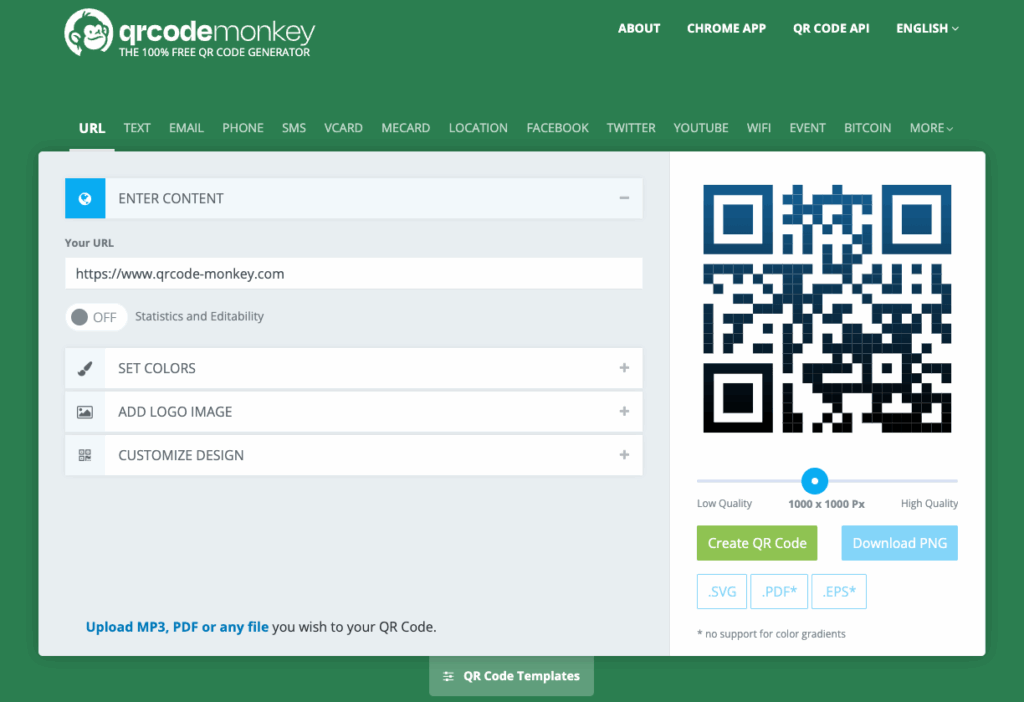This screenshot has height=702, width=1024.
Task: Click the picture icon next to Add Logo Image
Action: tap(85, 411)
